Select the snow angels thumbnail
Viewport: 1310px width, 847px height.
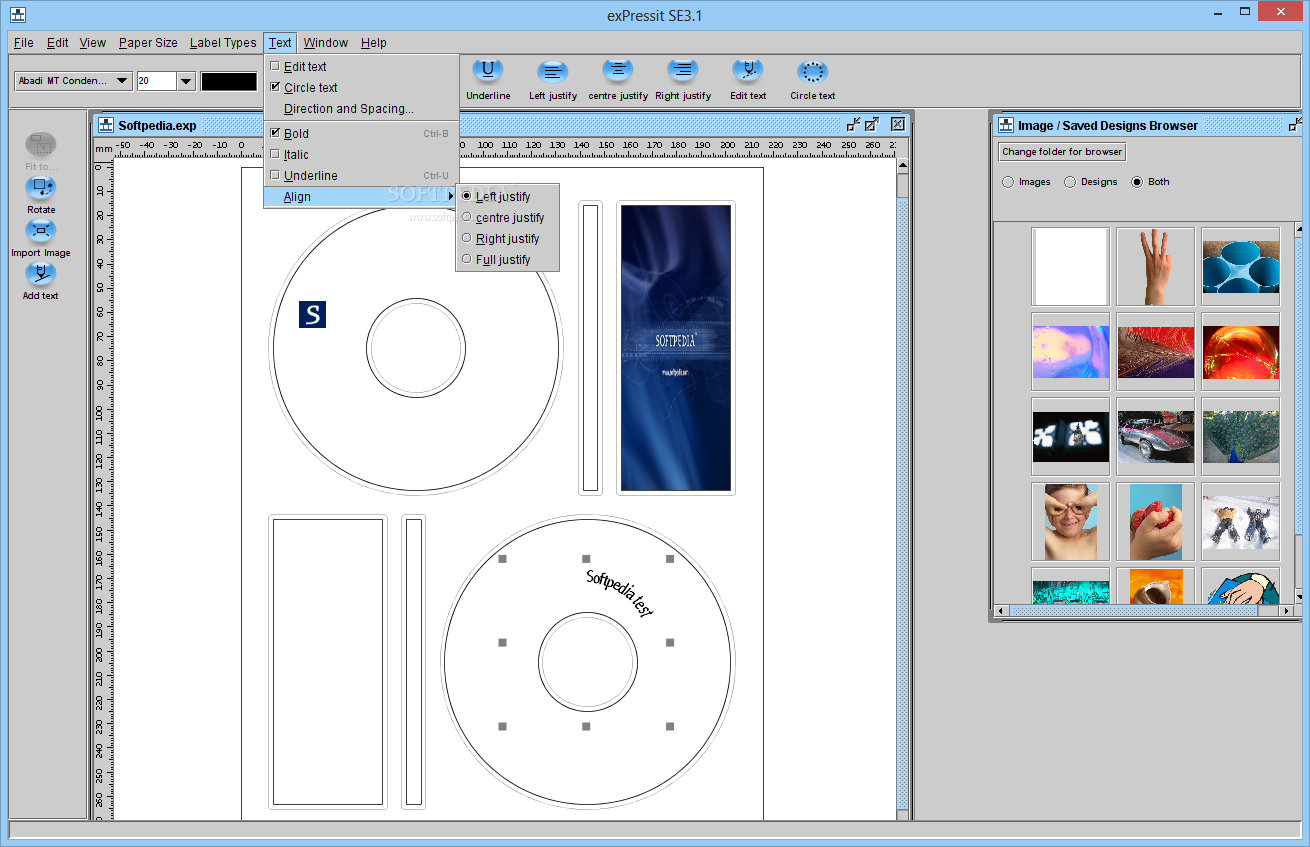pos(1240,521)
